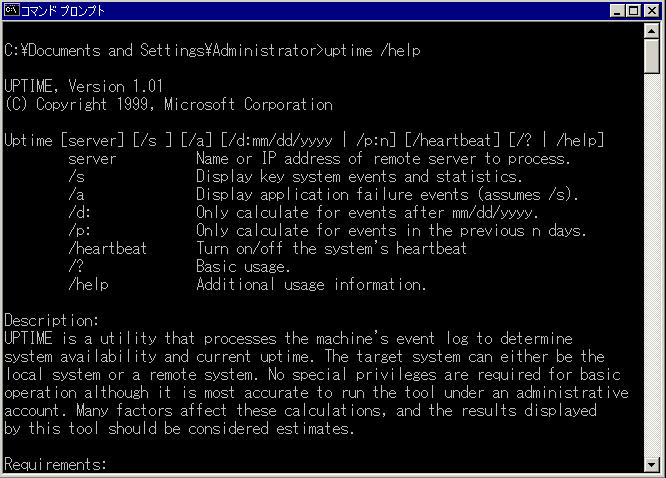Click the vertical scrollbar thumb
Viewport: 666px width, 478px height.
652,56
